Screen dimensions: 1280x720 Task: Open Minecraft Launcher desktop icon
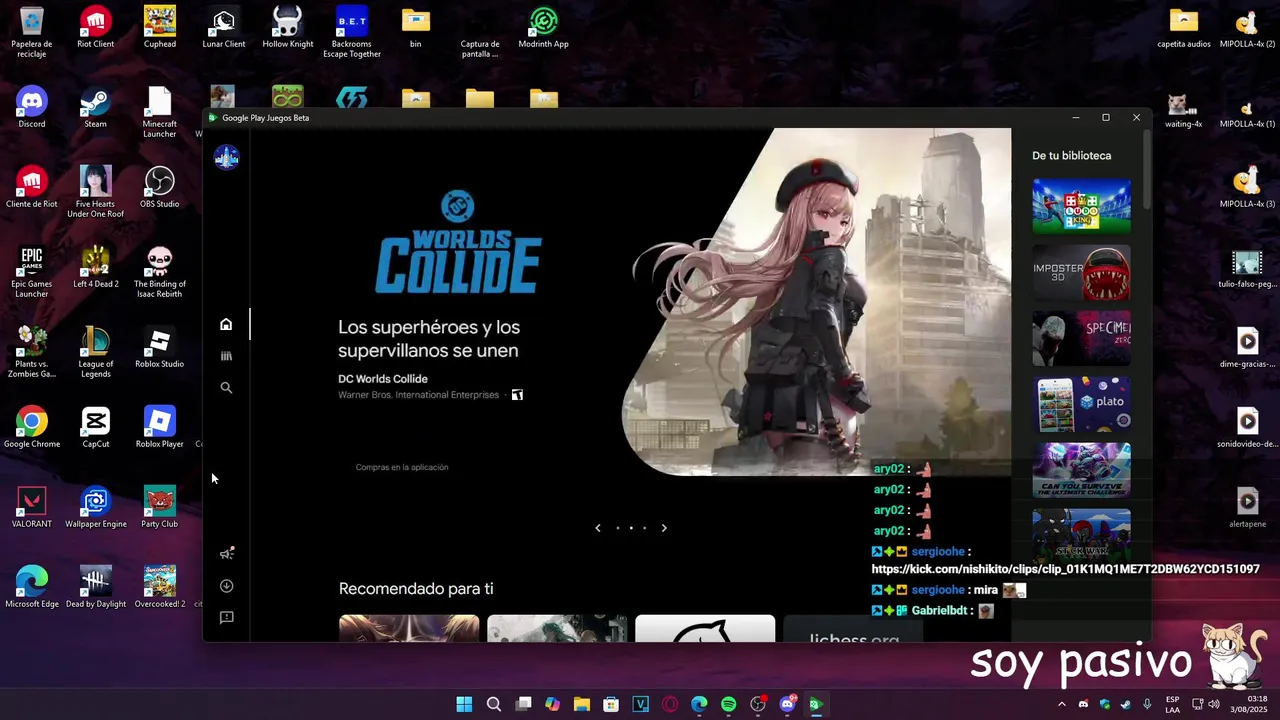click(x=160, y=112)
